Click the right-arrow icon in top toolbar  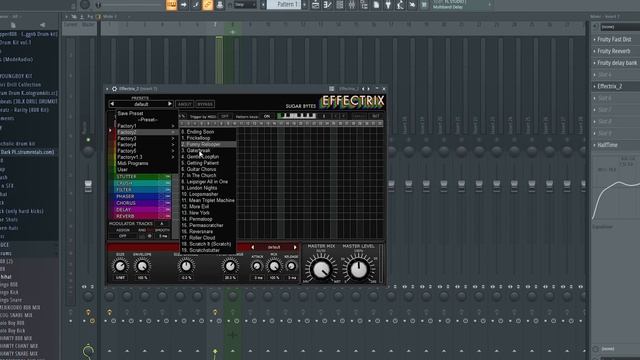click(x=184, y=5)
